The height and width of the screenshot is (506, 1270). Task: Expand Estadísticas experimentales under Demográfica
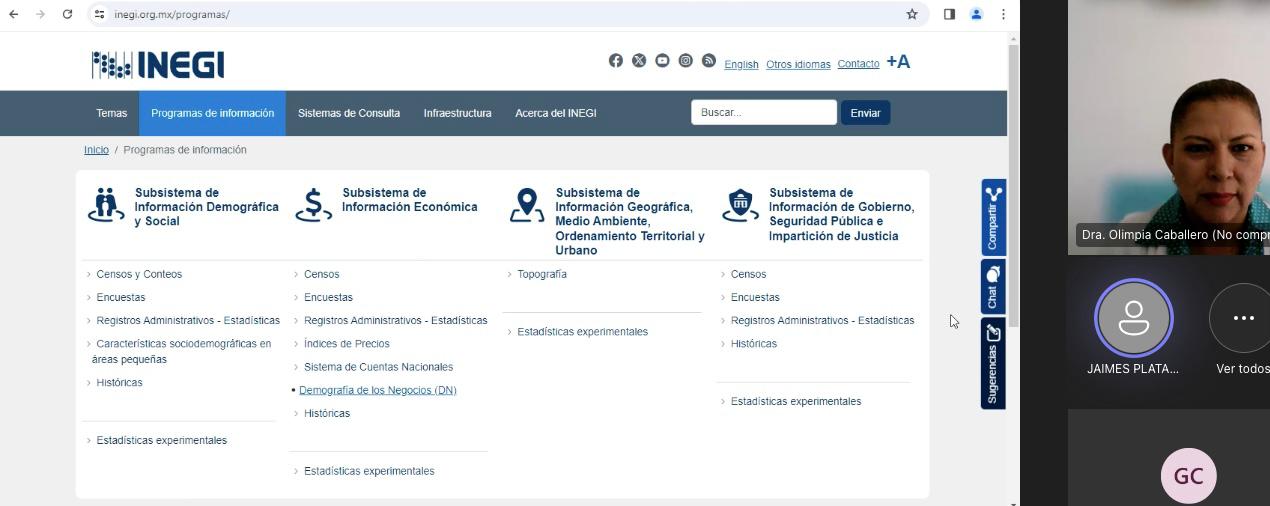pyautogui.click(x=161, y=440)
